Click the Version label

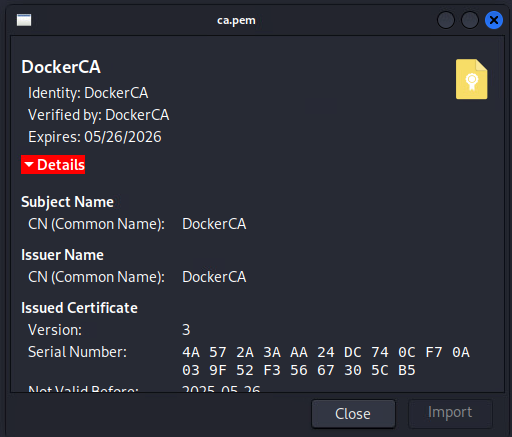[x=55, y=330]
